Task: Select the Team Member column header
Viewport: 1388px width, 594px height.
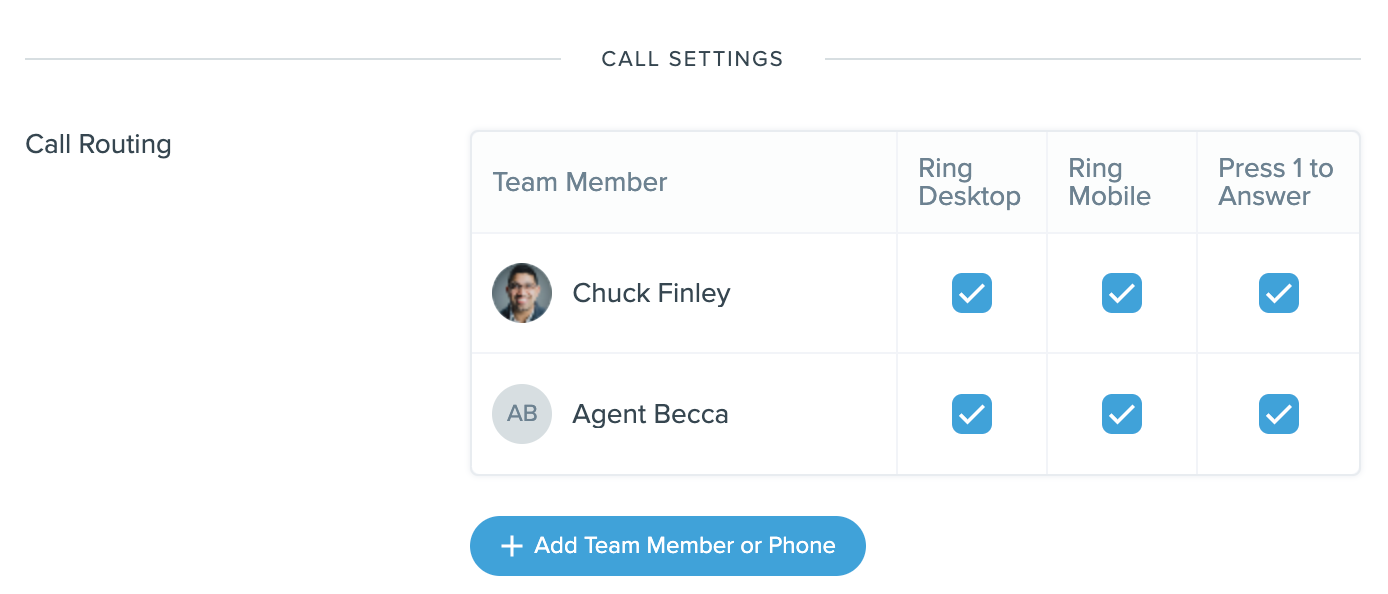Action: (579, 182)
